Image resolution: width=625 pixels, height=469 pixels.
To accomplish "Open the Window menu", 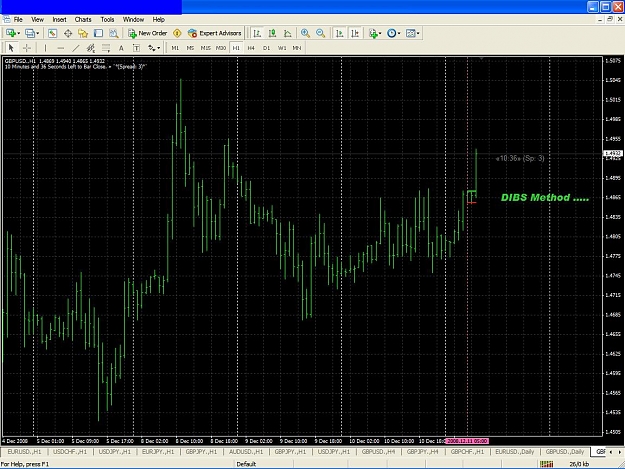I will click(133, 20).
